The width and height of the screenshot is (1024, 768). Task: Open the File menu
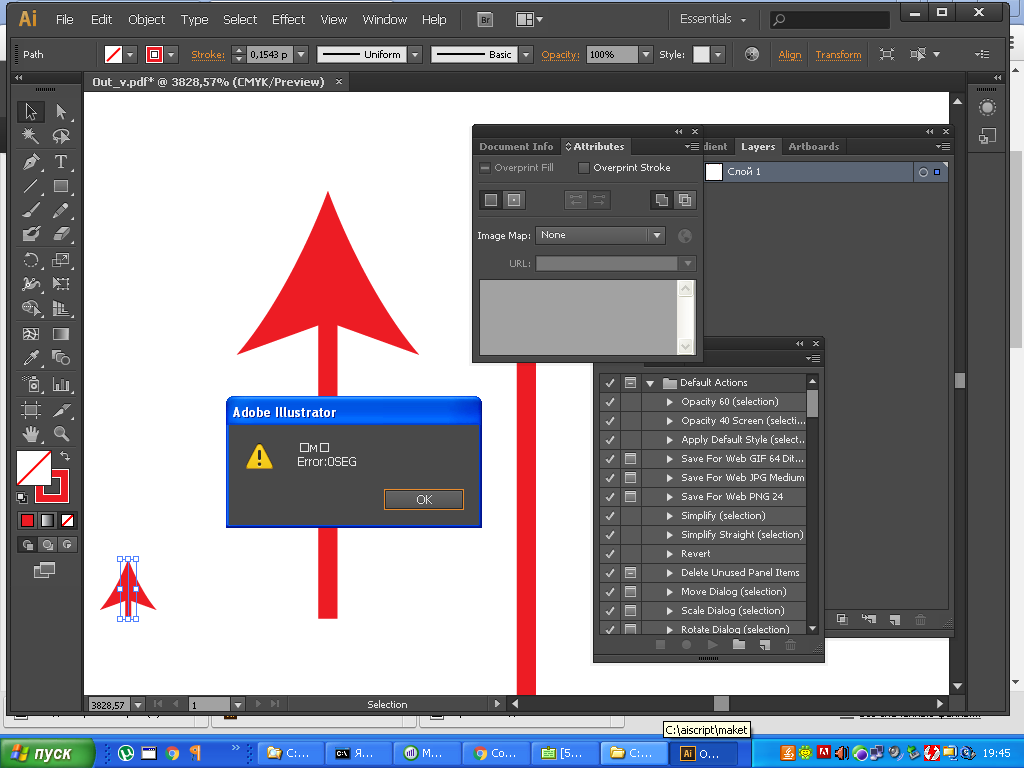point(65,20)
